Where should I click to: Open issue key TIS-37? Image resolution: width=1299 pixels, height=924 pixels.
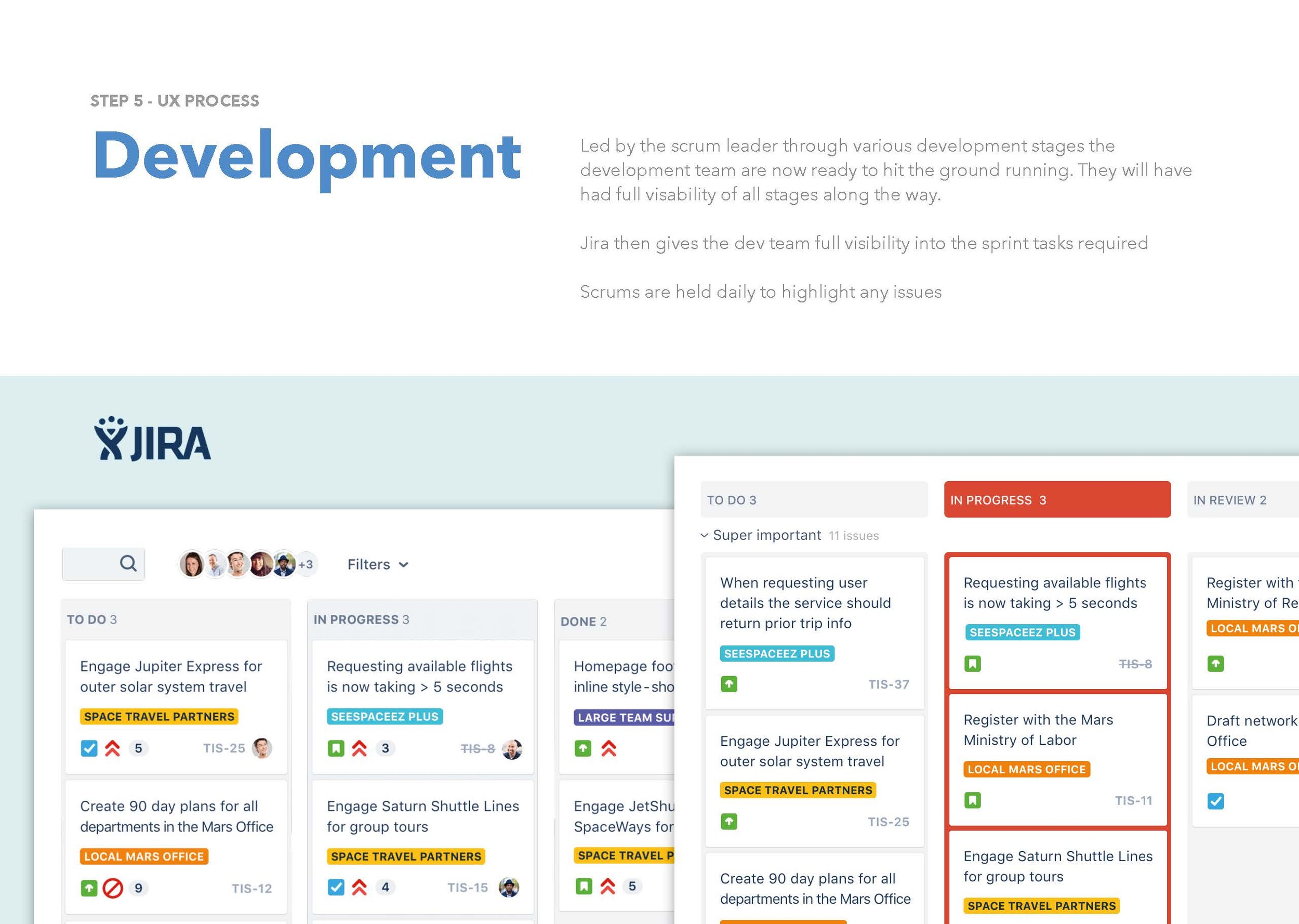(x=889, y=684)
